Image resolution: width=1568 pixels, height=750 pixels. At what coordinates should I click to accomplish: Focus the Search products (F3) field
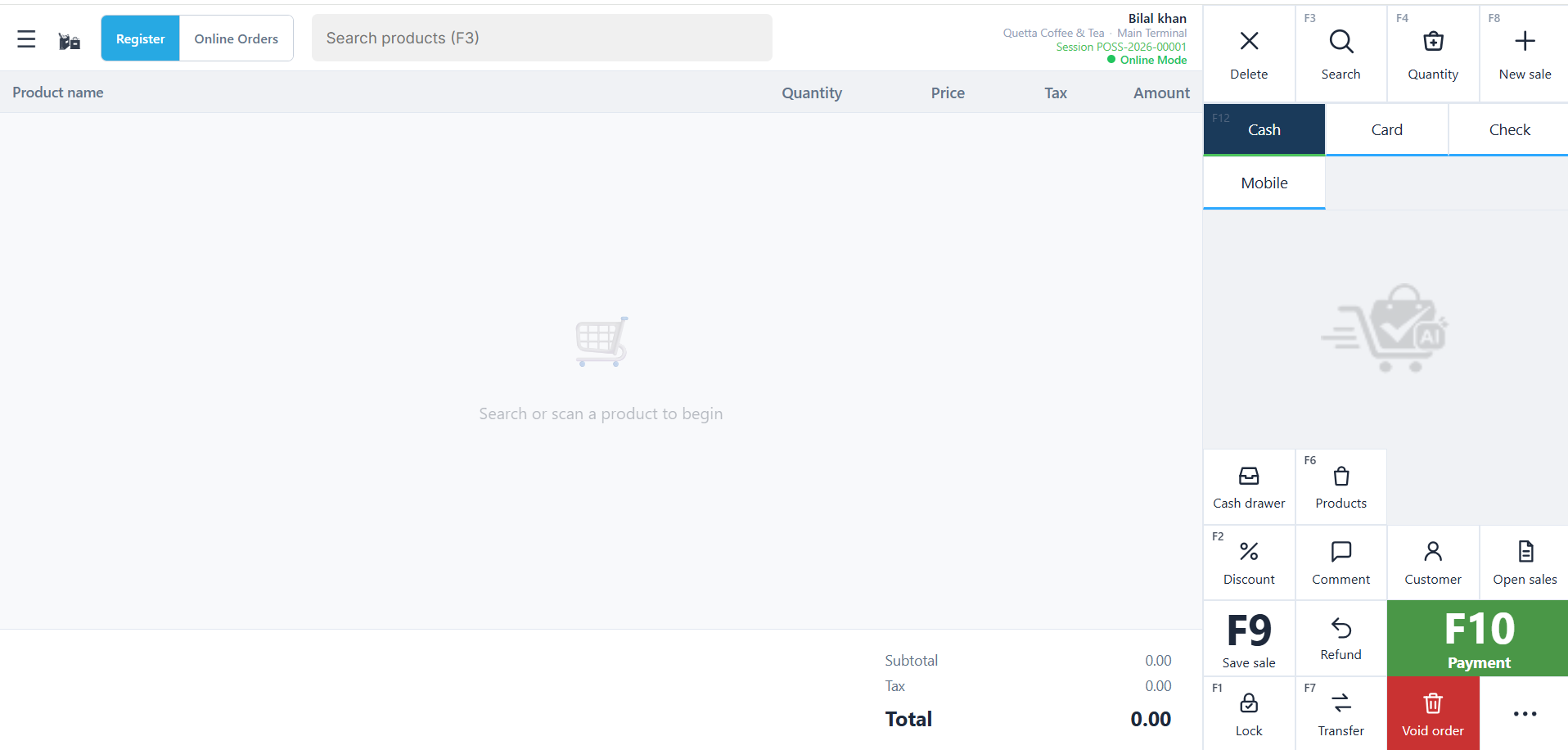(x=542, y=38)
